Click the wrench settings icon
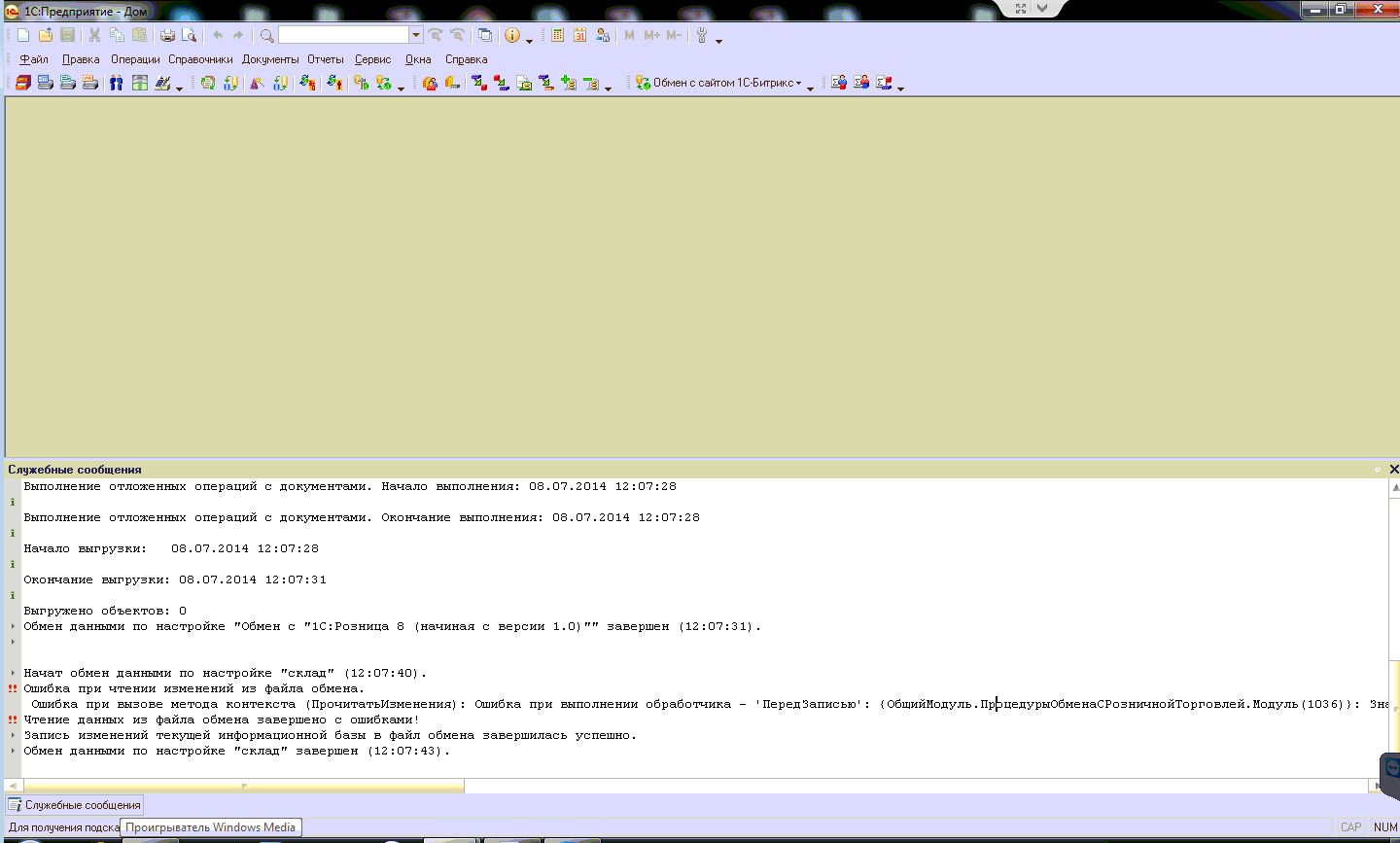The width and height of the screenshot is (1400, 843). [701, 35]
